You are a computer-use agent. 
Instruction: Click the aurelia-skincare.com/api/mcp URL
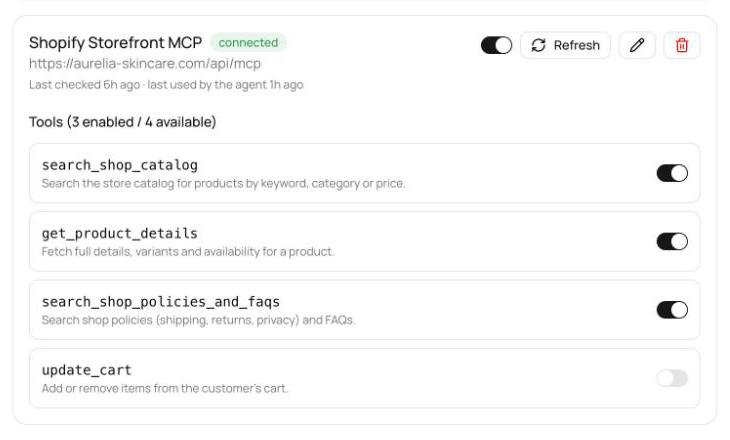pyautogui.click(x=145, y=63)
